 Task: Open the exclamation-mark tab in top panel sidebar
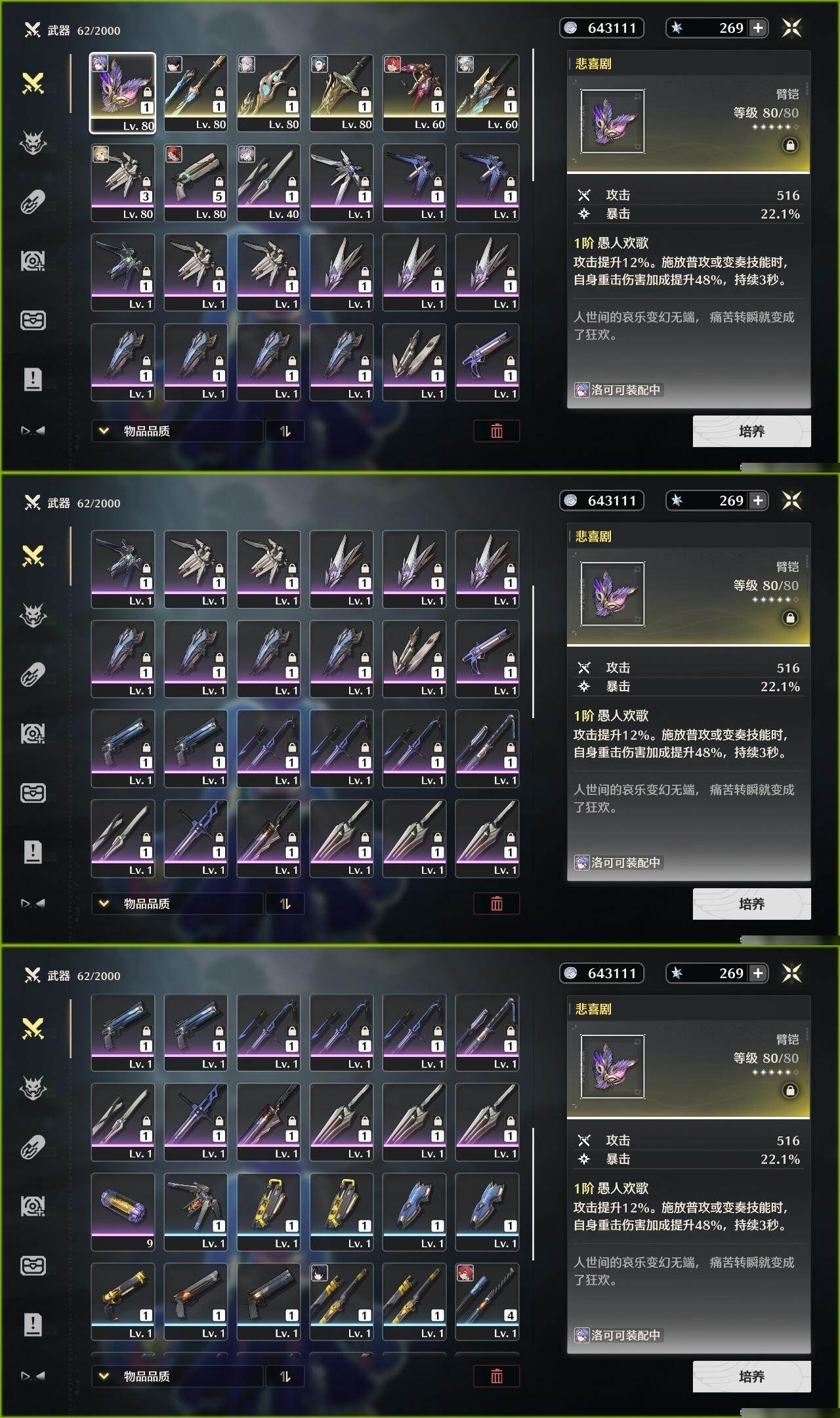click(33, 379)
